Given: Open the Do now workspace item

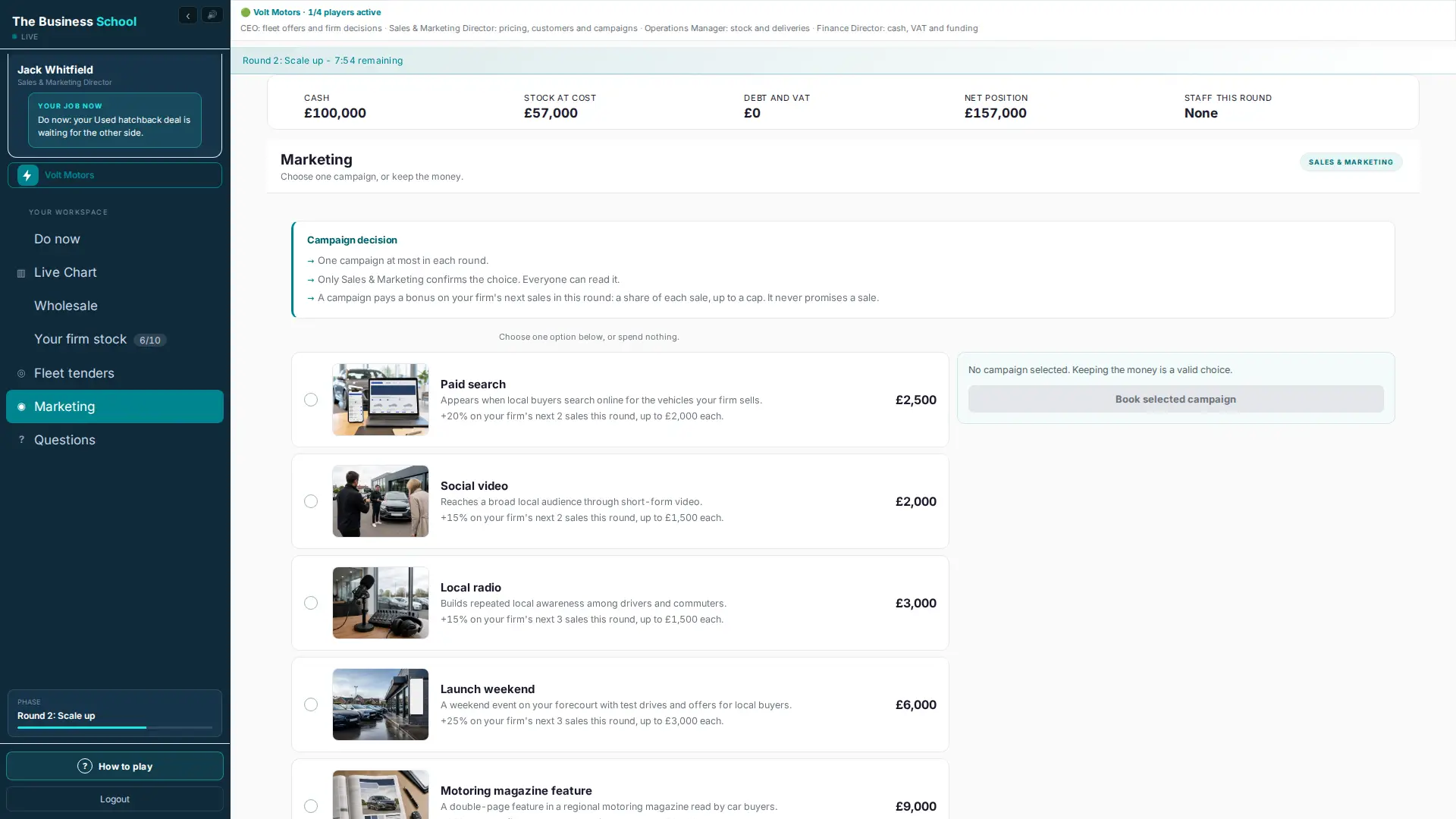Looking at the screenshot, I should pyautogui.click(x=115, y=239).
